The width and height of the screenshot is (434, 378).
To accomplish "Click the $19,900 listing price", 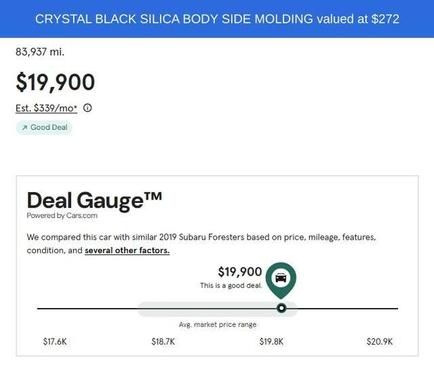I will click(x=55, y=82).
